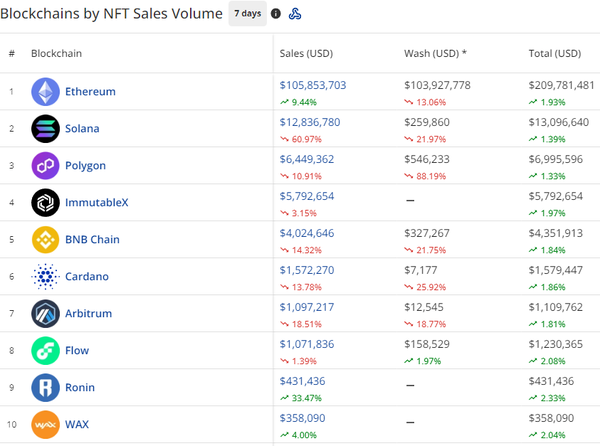600x446 pixels.
Task: Sort by Sales (USD) column header
Action: pyautogui.click(x=306, y=53)
